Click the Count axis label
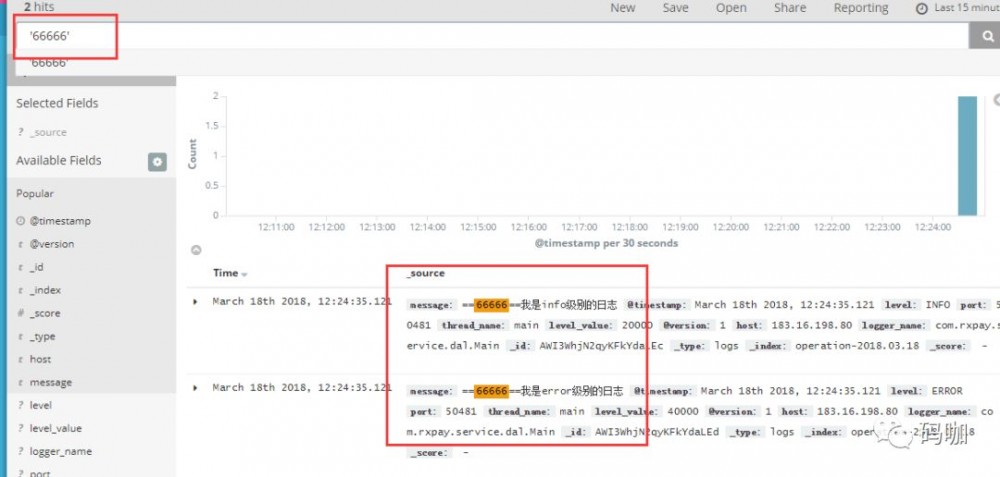This screenshot has height=477, width=1000. point(193,154)
